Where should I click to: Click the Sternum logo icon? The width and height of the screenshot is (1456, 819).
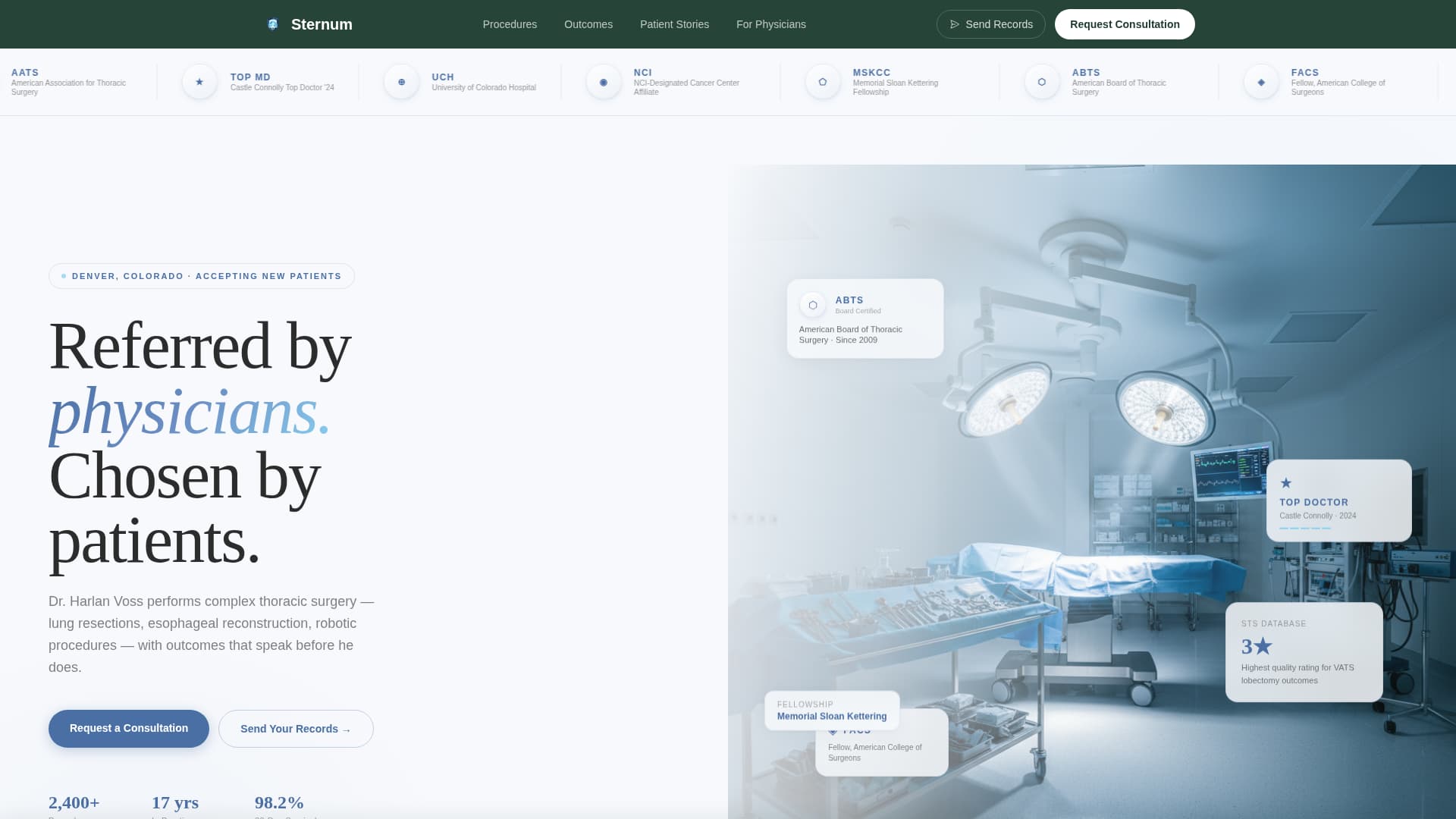(273, 24)
